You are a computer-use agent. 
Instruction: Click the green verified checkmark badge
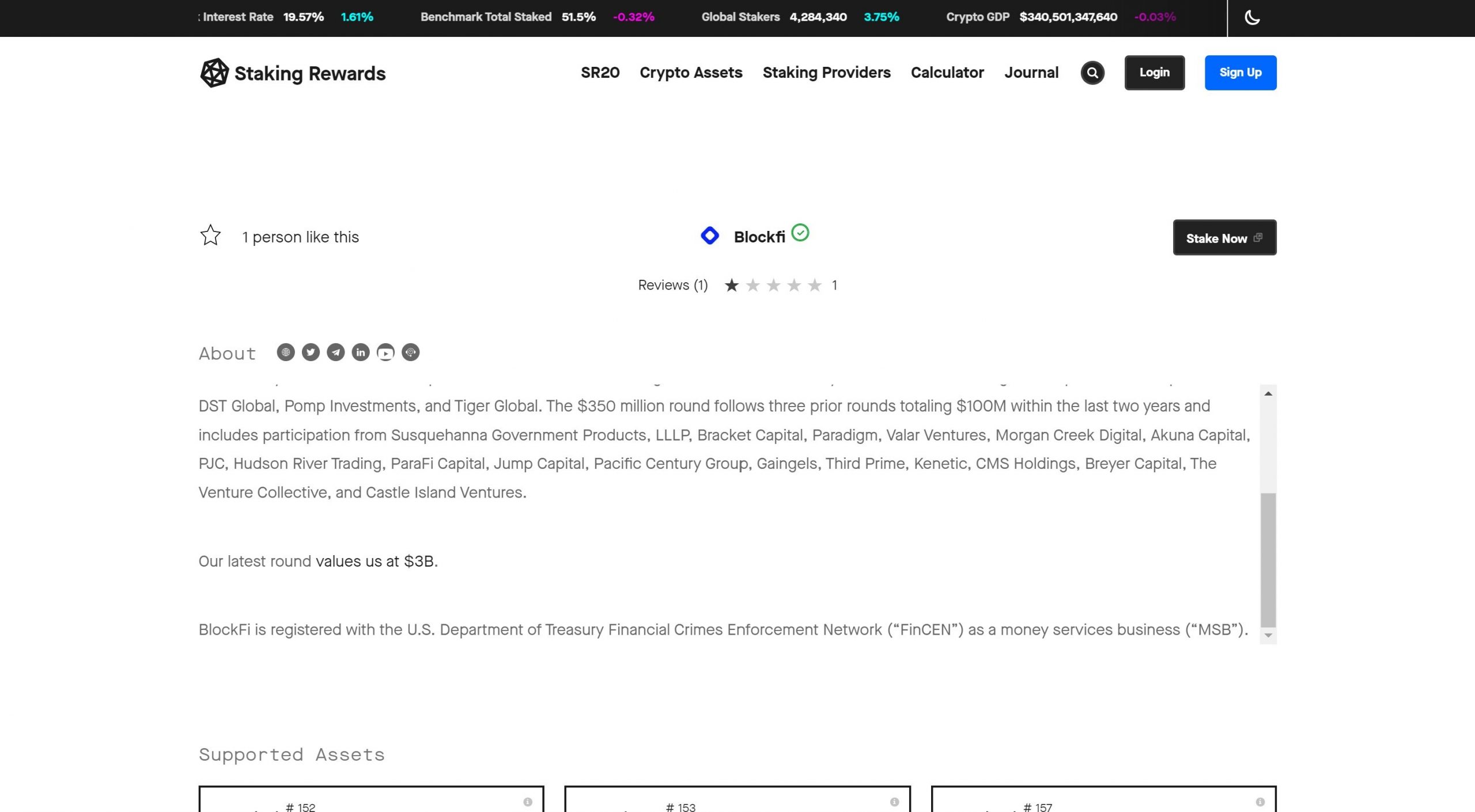800,233
